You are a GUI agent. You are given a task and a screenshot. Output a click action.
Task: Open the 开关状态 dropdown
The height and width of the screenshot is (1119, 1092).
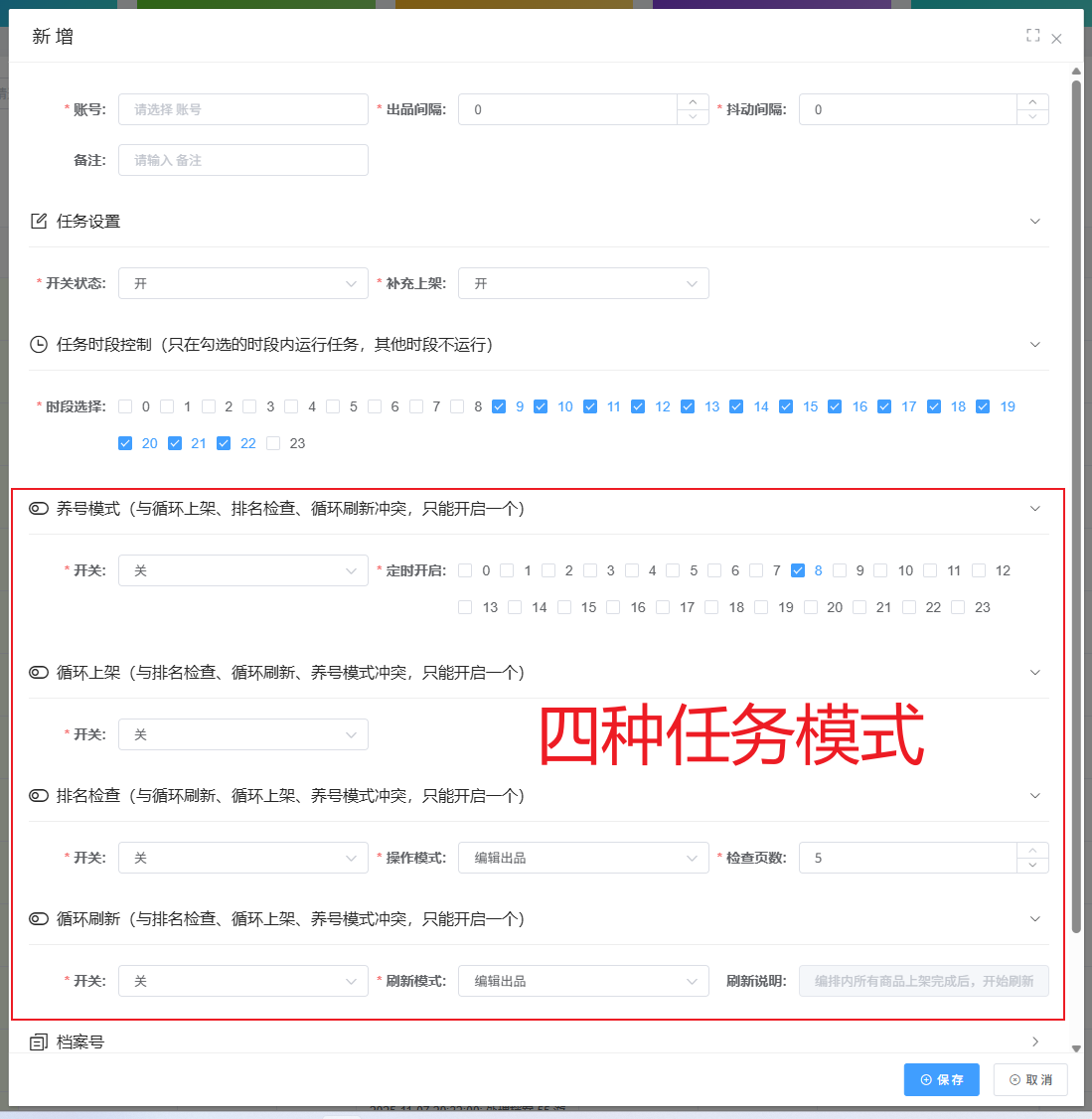242,283
